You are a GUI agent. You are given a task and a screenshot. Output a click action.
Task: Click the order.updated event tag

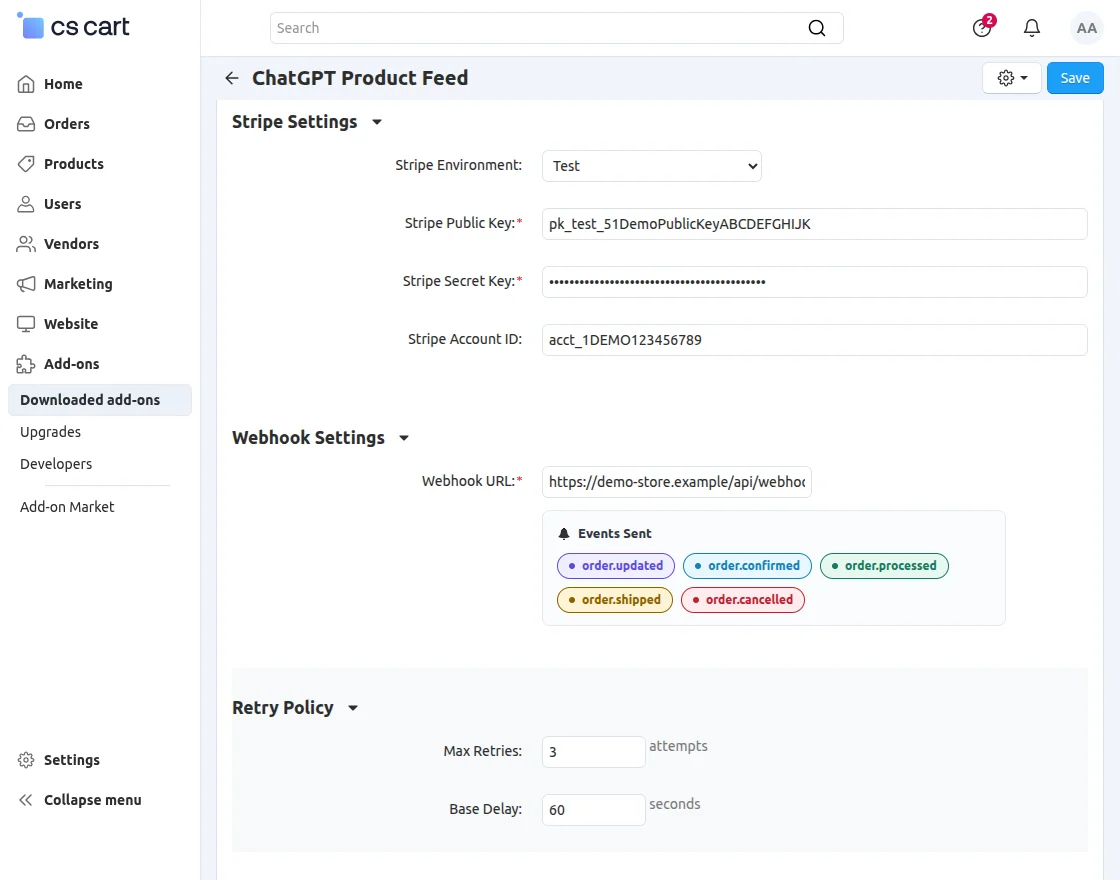pos(616,566)
